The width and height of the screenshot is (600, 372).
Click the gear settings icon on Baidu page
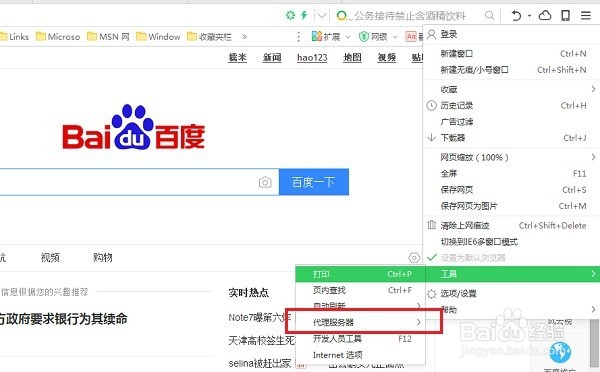tap(414, 258)
